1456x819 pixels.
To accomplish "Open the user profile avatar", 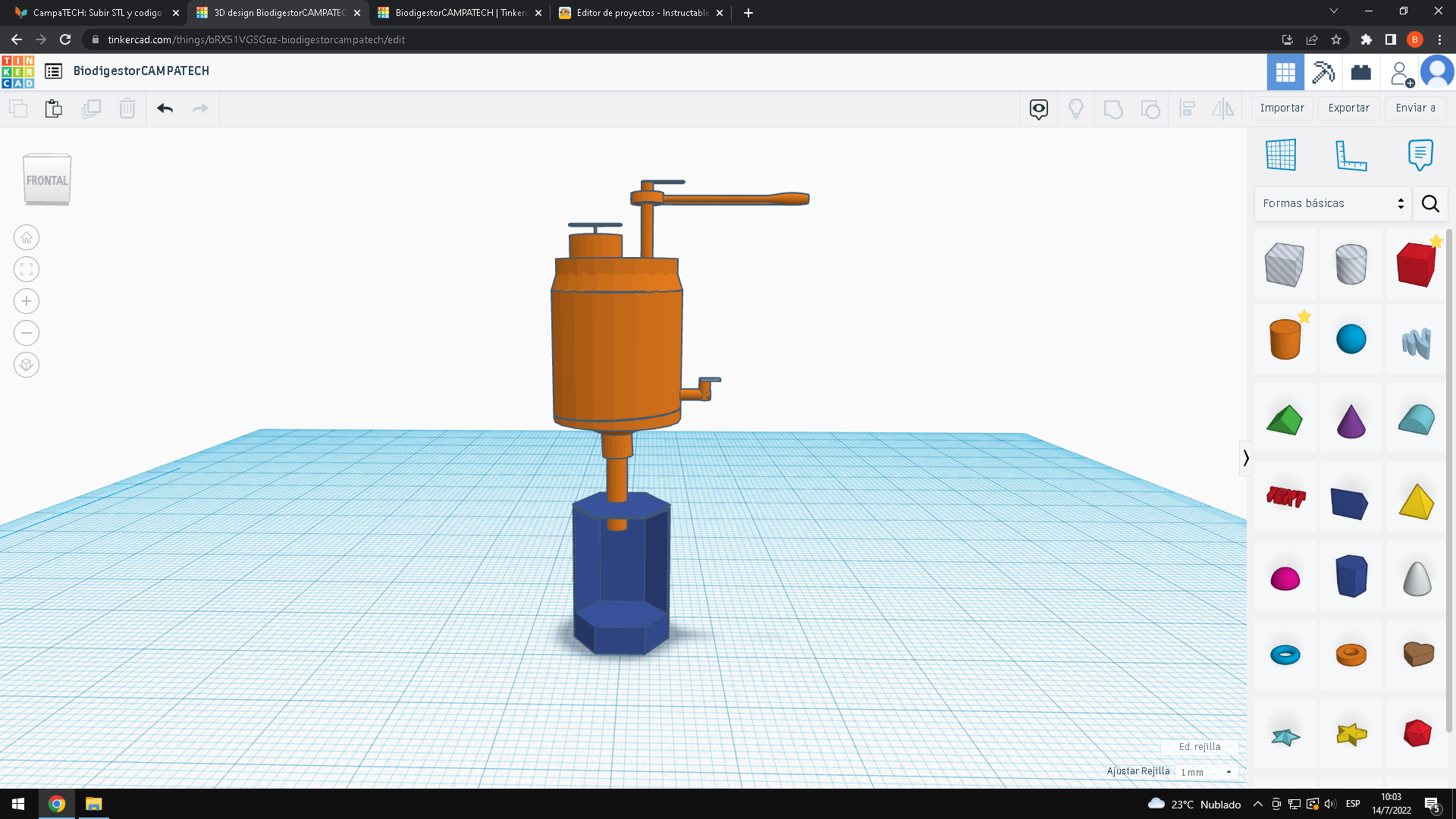I will click(1437, 72).
